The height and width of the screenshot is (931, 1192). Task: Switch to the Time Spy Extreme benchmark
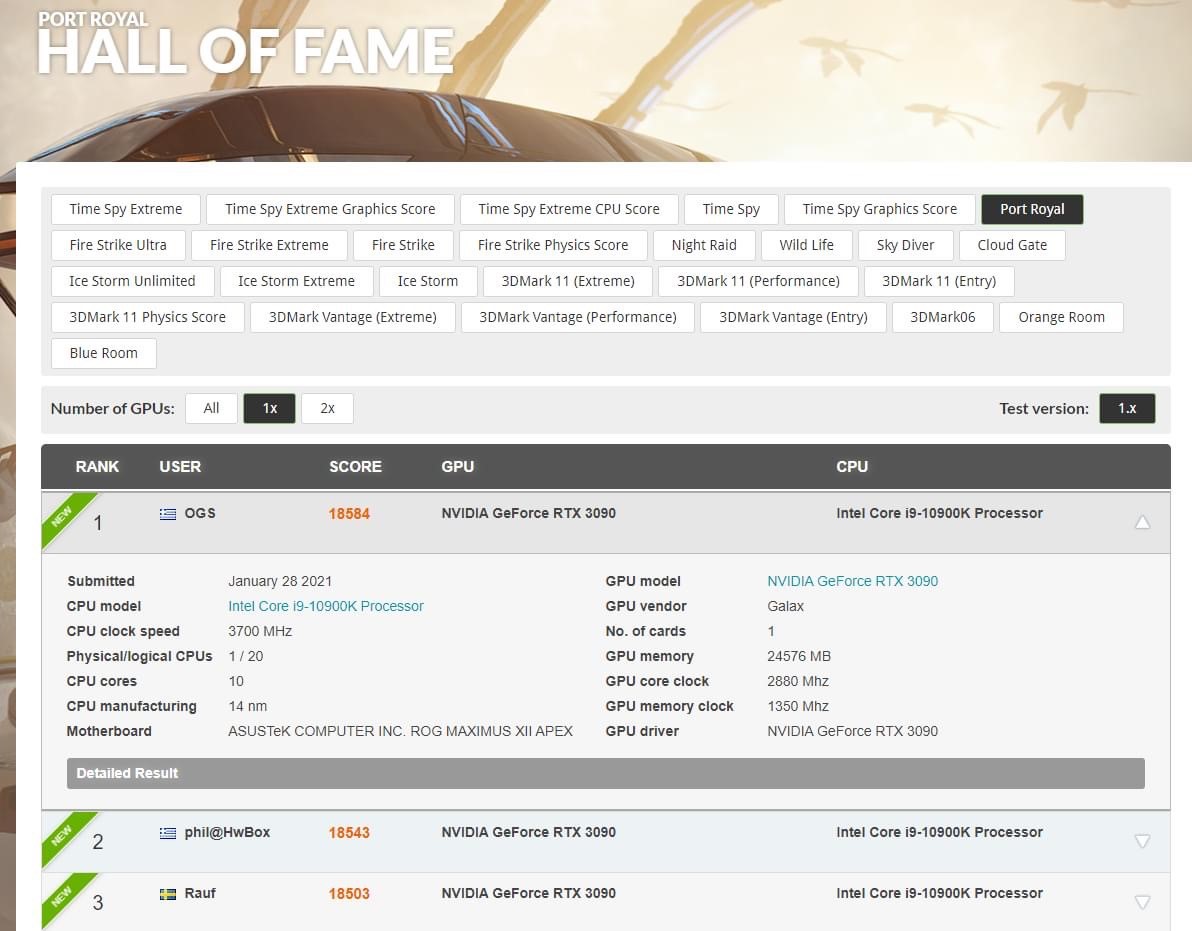[125, 209]
